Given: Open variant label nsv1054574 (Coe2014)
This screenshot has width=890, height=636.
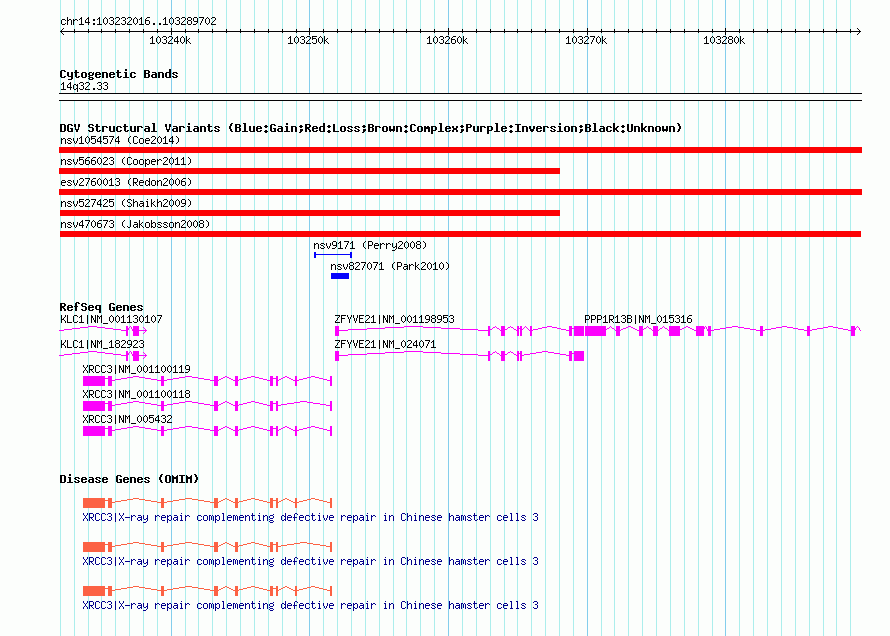Looking at the screenshot, I should 120,140.
